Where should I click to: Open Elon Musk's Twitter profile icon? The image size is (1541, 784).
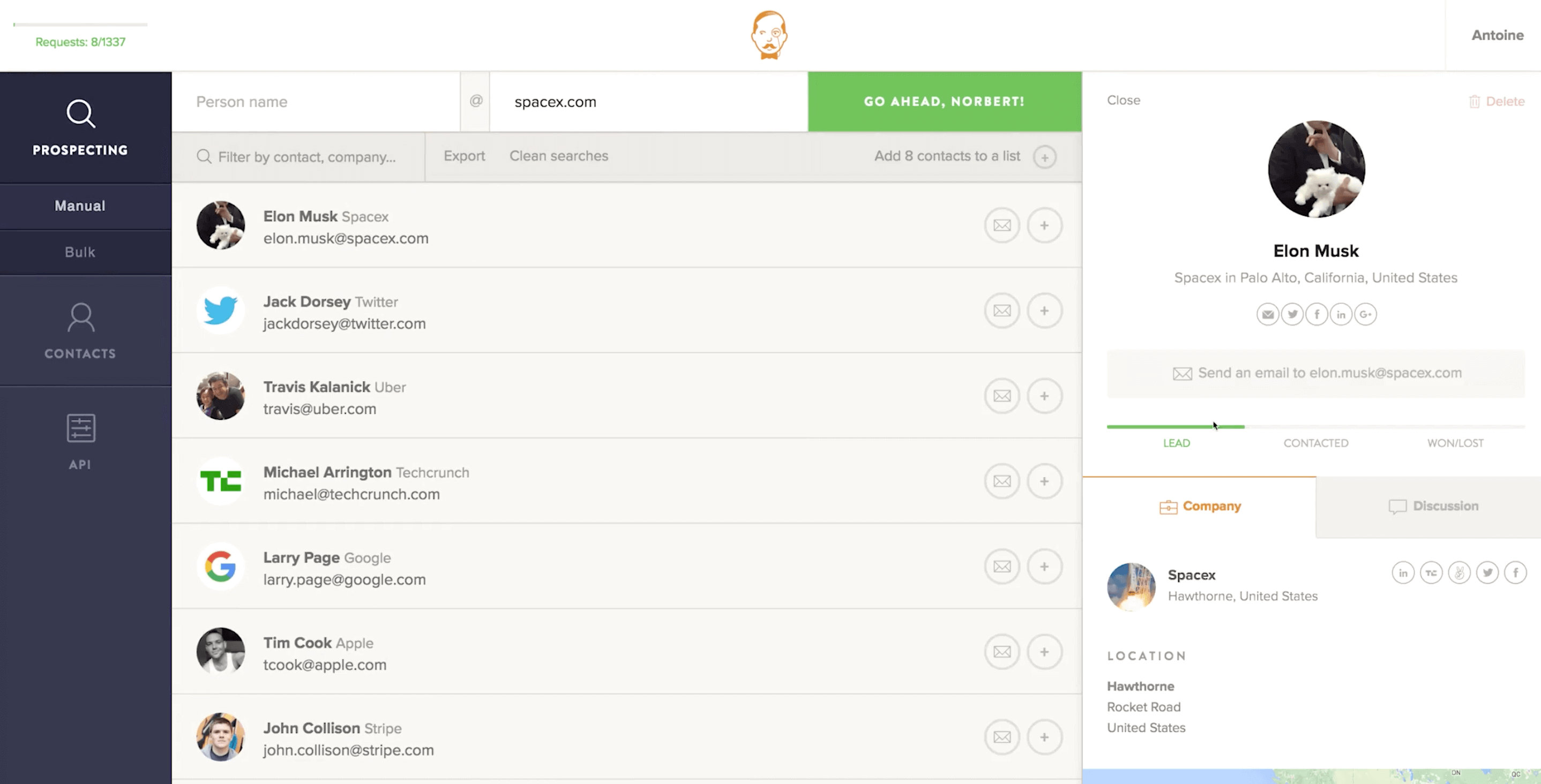coord(1292,314)
